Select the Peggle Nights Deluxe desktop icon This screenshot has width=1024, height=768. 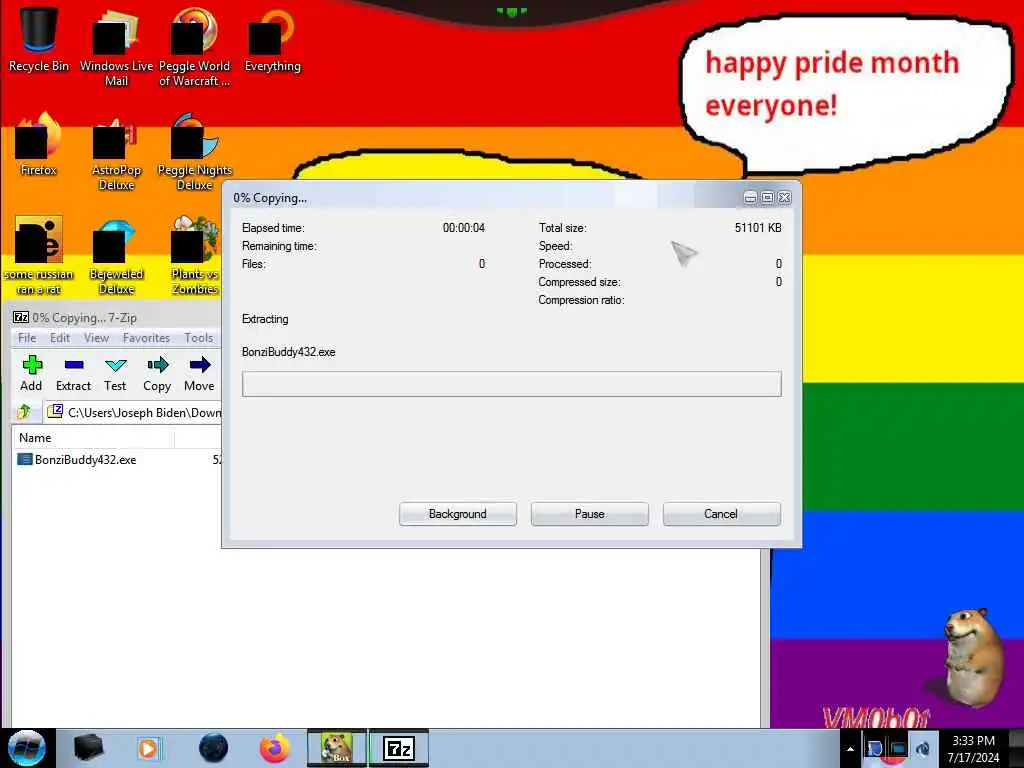(195, 152)
